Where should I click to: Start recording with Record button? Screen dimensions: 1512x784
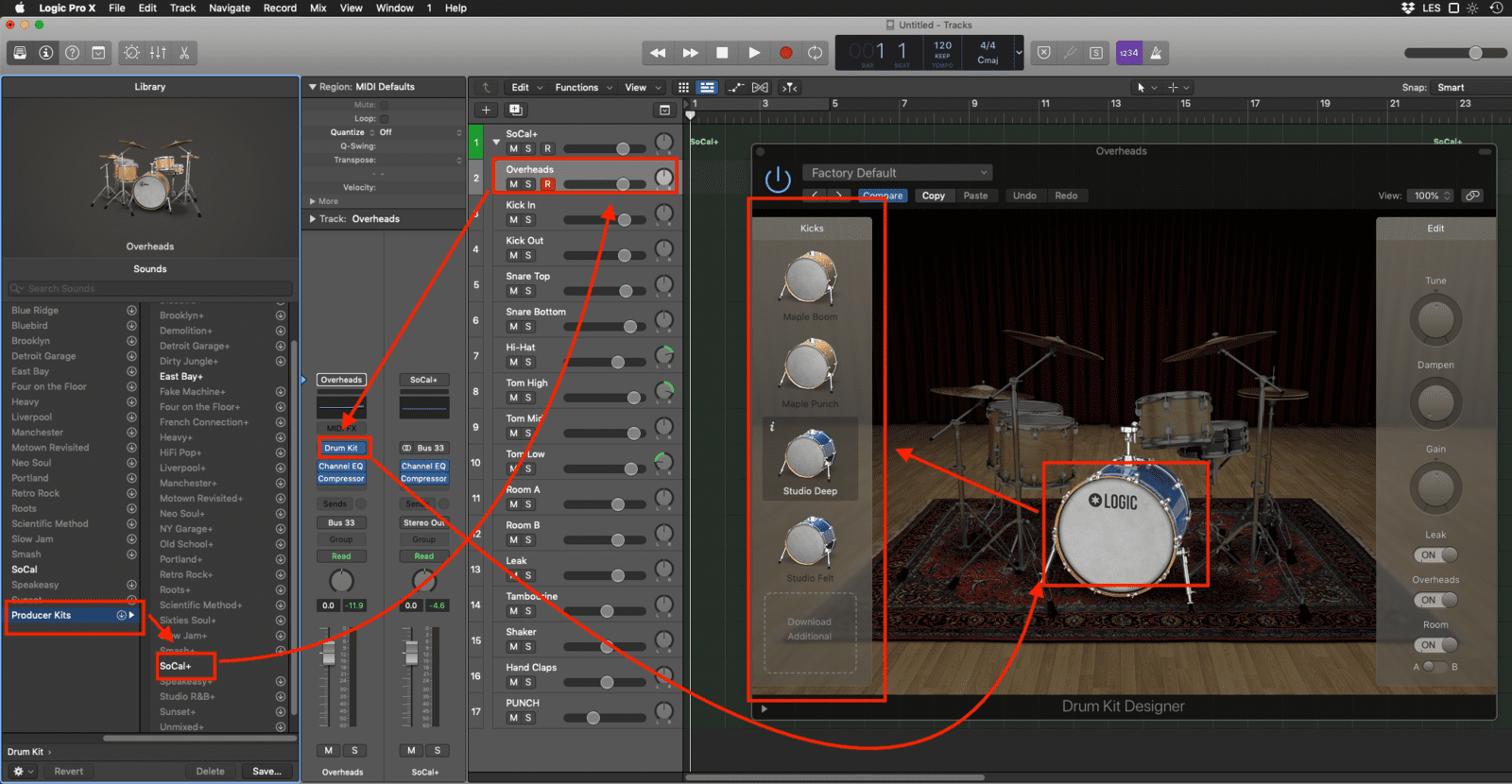pyautogui.click(x=785, y=53)
